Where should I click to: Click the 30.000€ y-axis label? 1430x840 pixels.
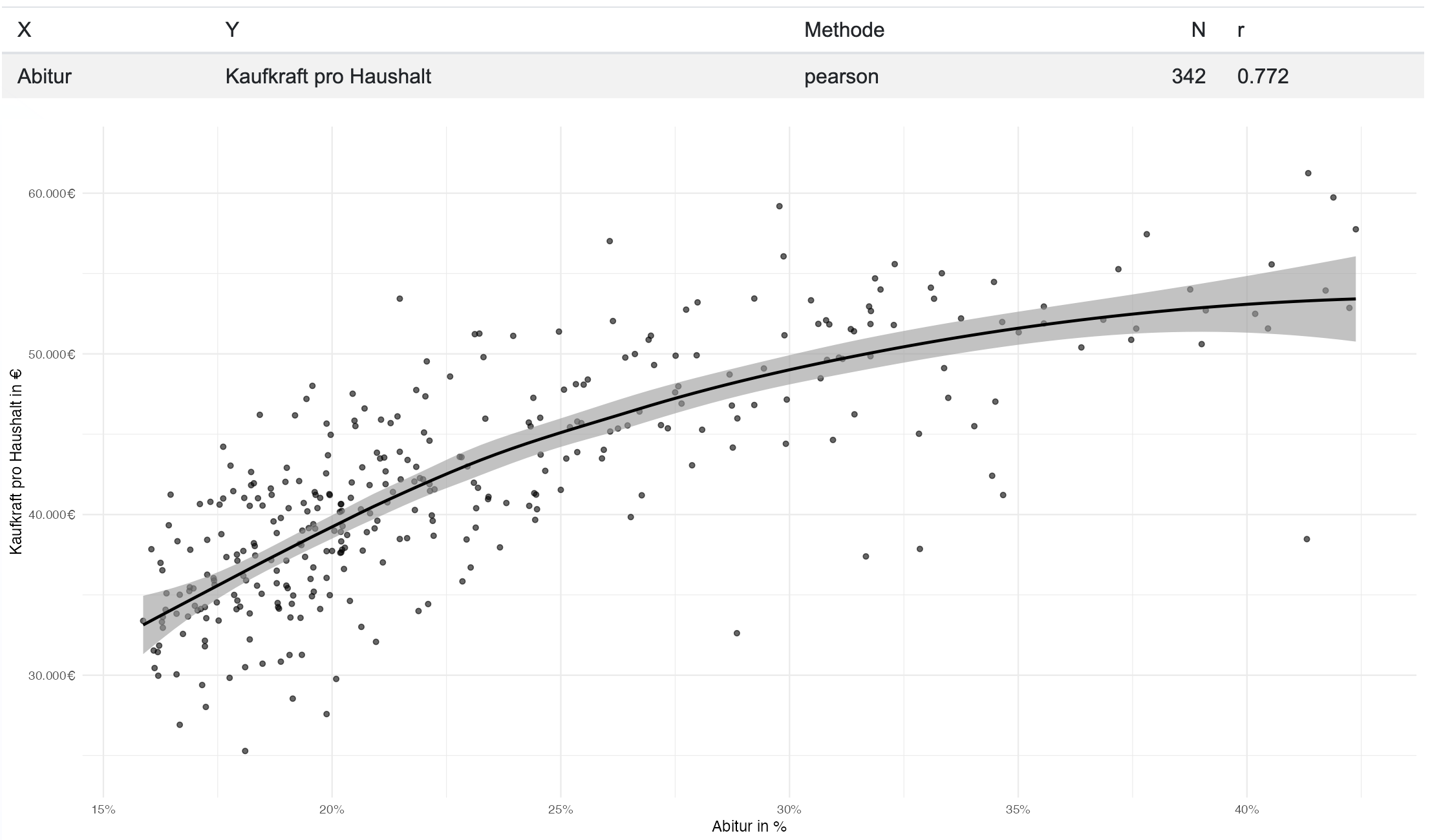click(52, 676)
